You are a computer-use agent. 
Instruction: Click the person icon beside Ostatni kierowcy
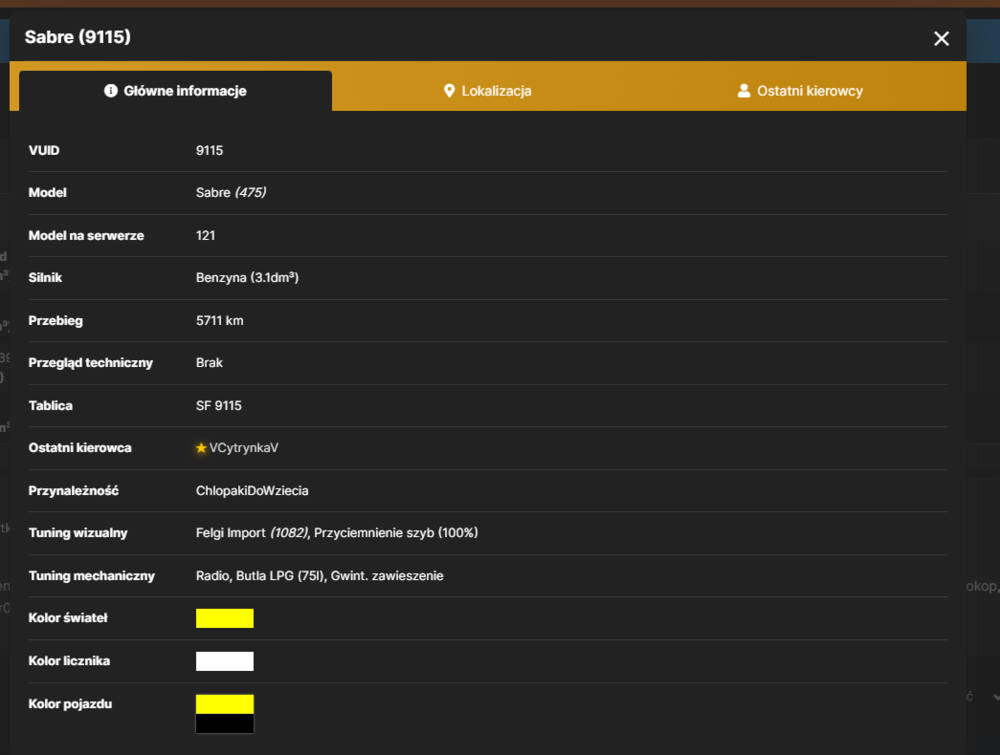coord(744,91)
